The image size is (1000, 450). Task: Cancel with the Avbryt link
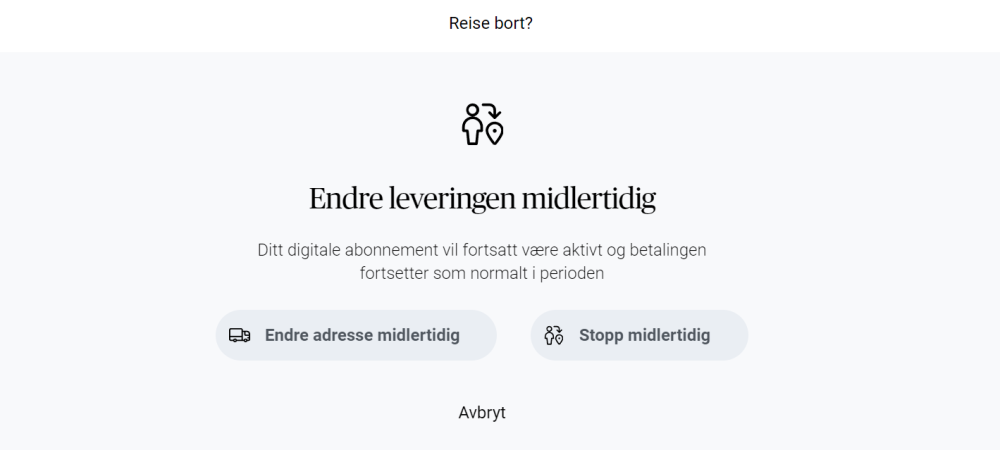pyautogui.click(x=482, y=412)
